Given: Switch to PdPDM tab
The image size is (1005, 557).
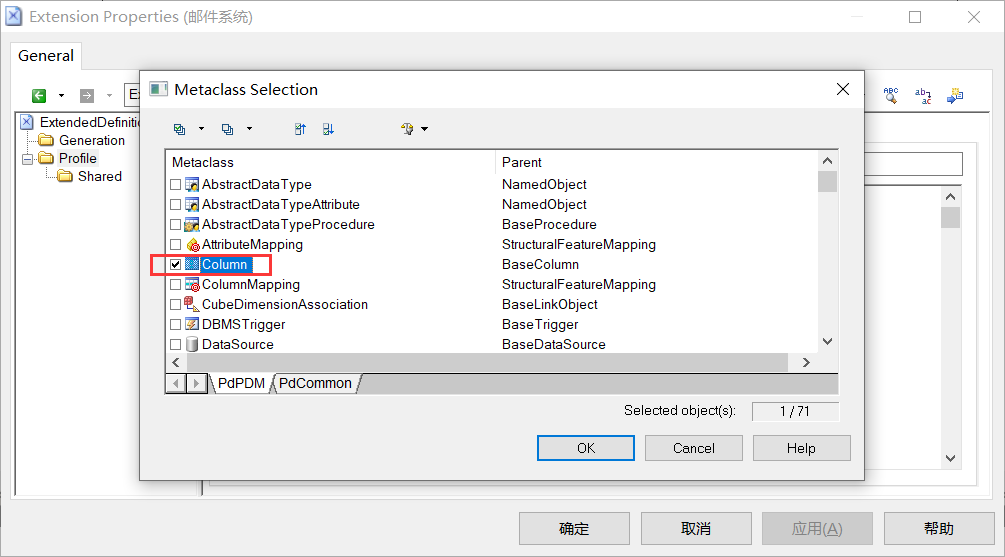Looking at the screenshot, I should 241,383.
